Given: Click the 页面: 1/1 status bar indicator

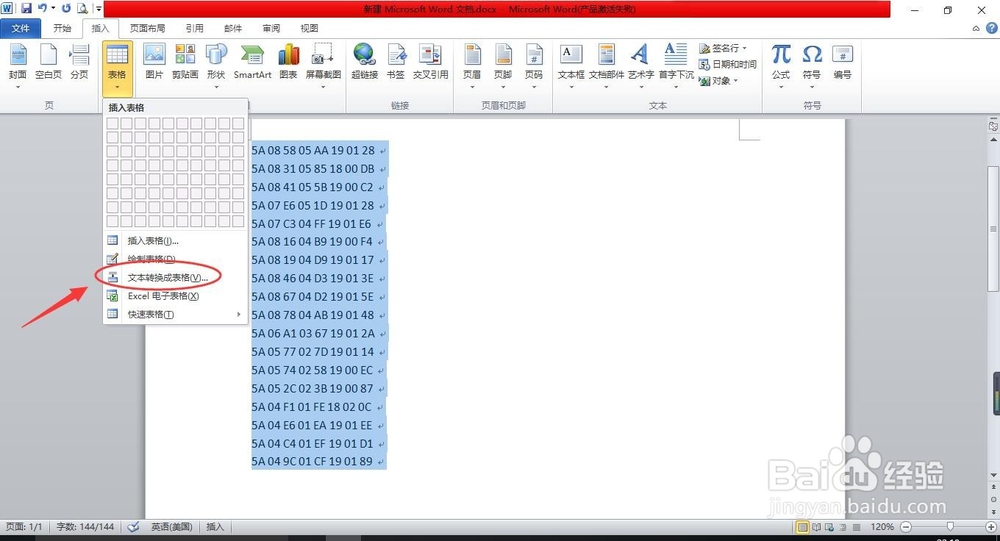Looking at the screenshot, I should tap(24, 527).
